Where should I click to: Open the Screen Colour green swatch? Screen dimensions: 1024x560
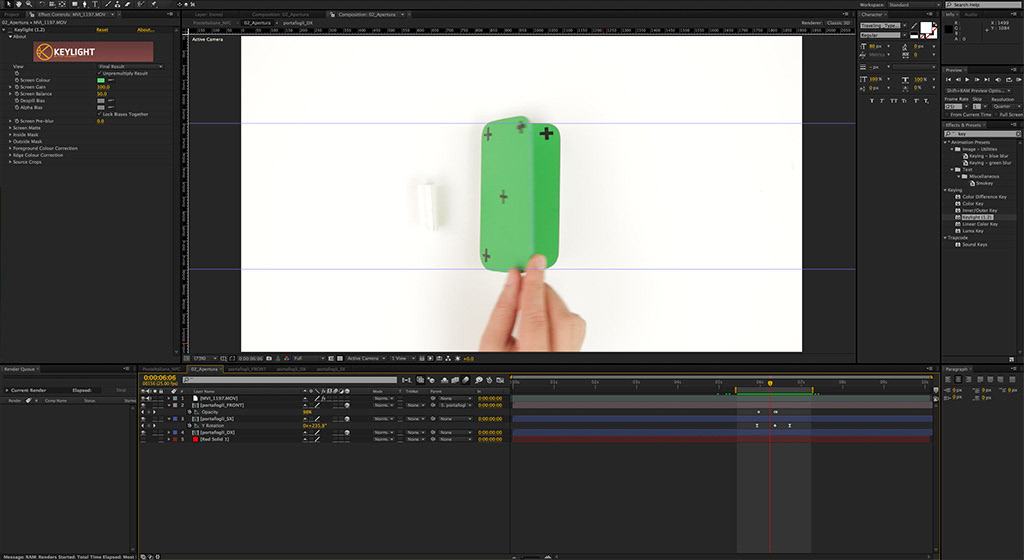101,80
